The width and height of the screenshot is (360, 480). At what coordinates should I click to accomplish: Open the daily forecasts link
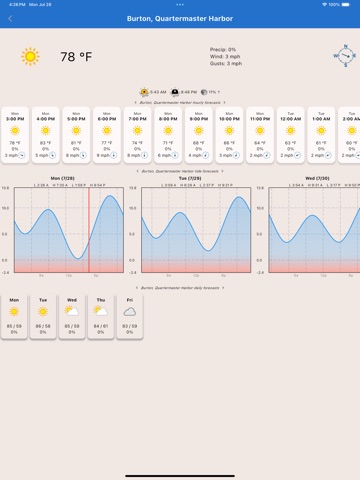(180, 288)
